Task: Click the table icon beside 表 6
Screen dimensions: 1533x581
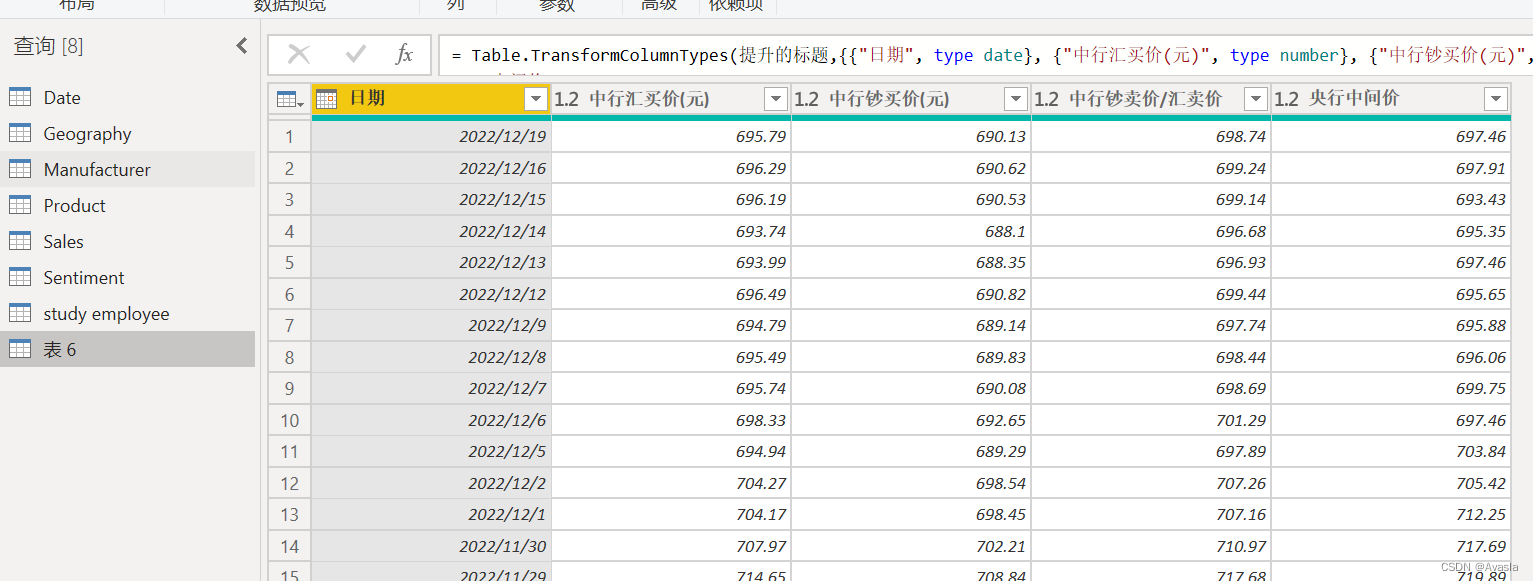Action: 20,349
